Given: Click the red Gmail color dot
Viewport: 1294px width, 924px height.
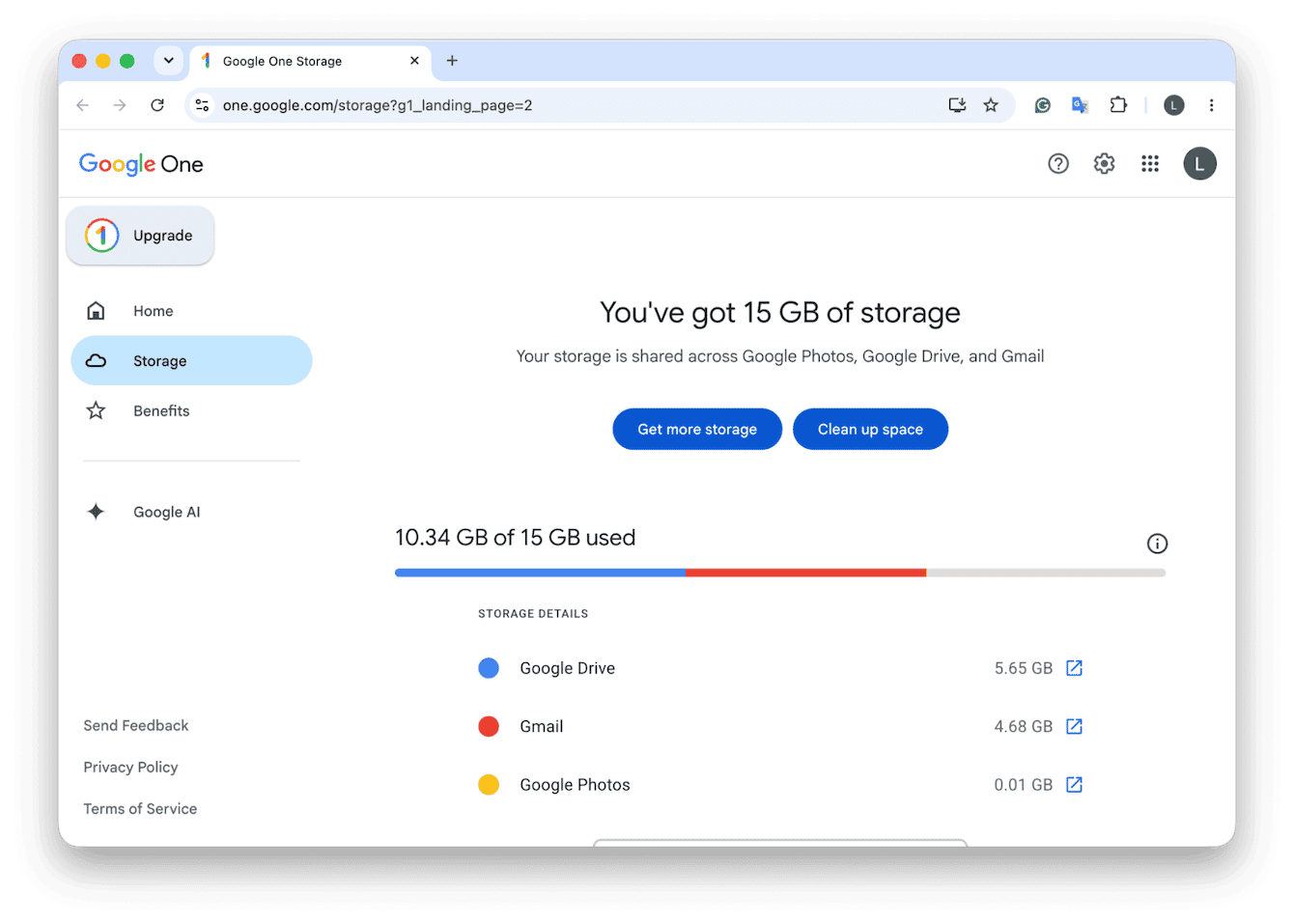Looking at the screenshot, I should click(489, 726).
